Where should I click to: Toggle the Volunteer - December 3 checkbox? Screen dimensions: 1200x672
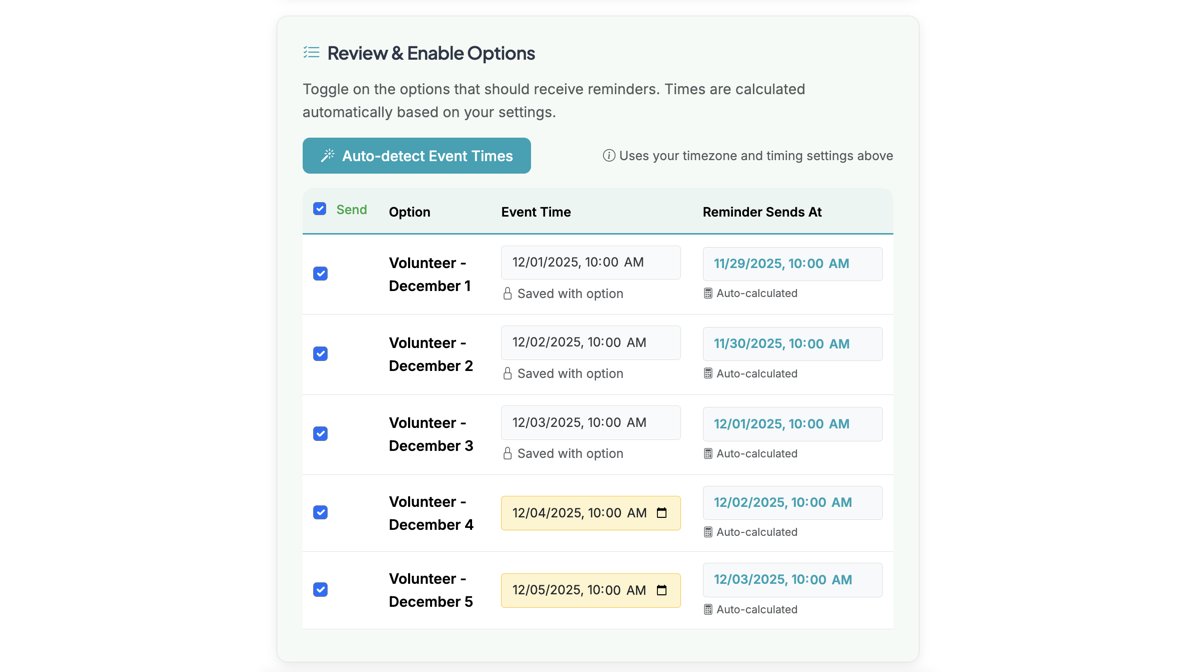tap(320, 433)
